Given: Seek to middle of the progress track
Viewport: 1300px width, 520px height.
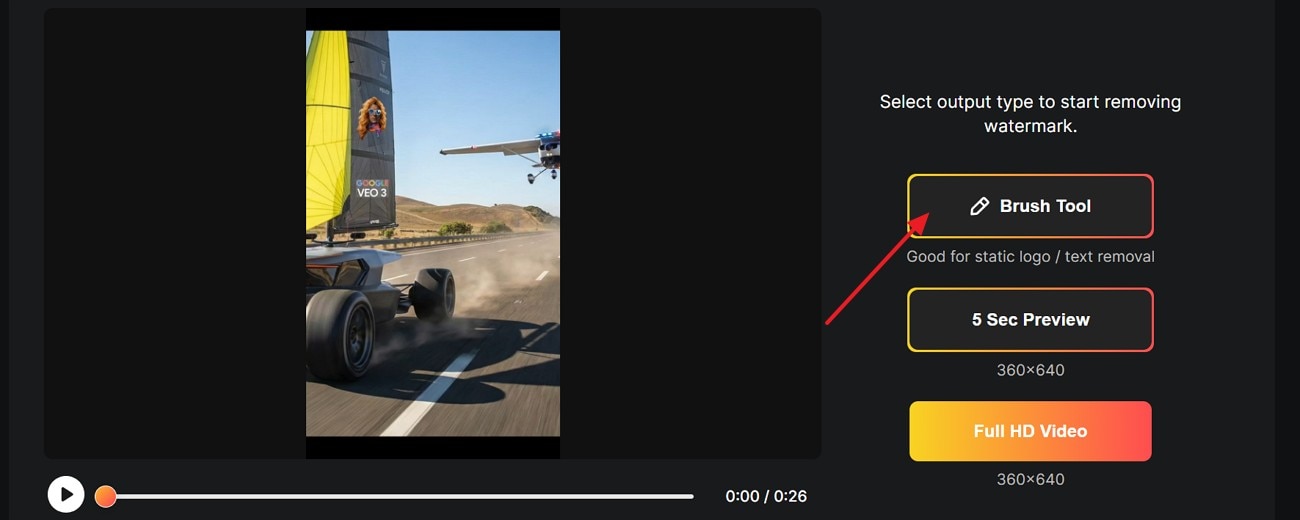Looking at the screenshot, I should [399, 496].
